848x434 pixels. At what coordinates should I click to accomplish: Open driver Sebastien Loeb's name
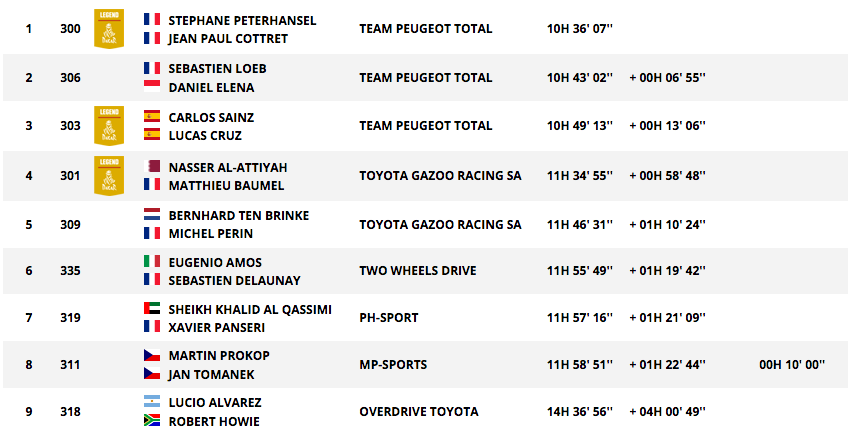pyautogui.click(x=217, y=68)
